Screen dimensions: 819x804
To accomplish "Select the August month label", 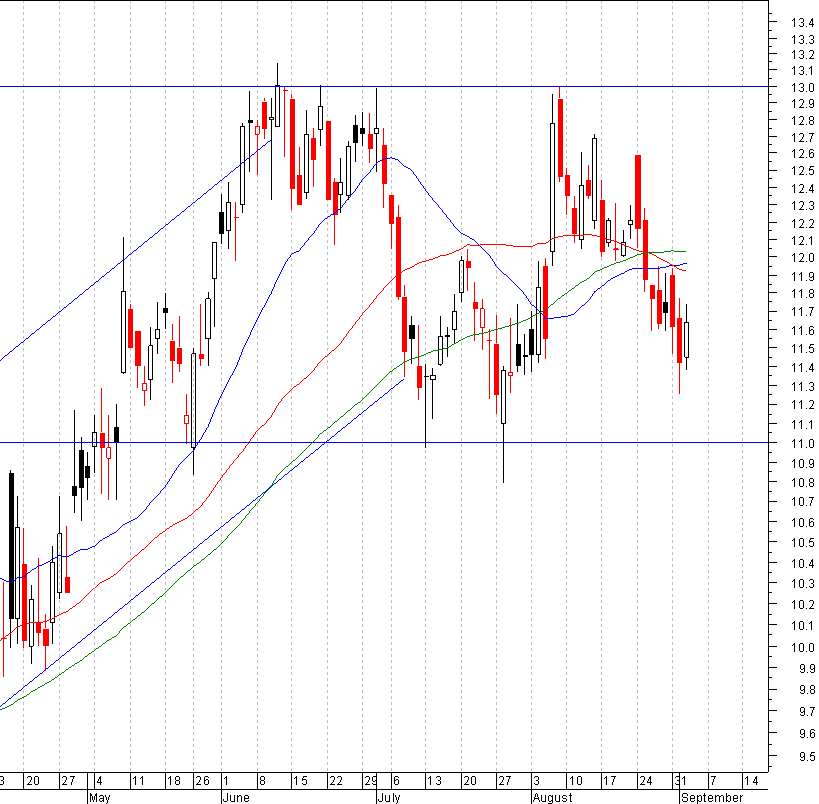I will tap(552, 798).
